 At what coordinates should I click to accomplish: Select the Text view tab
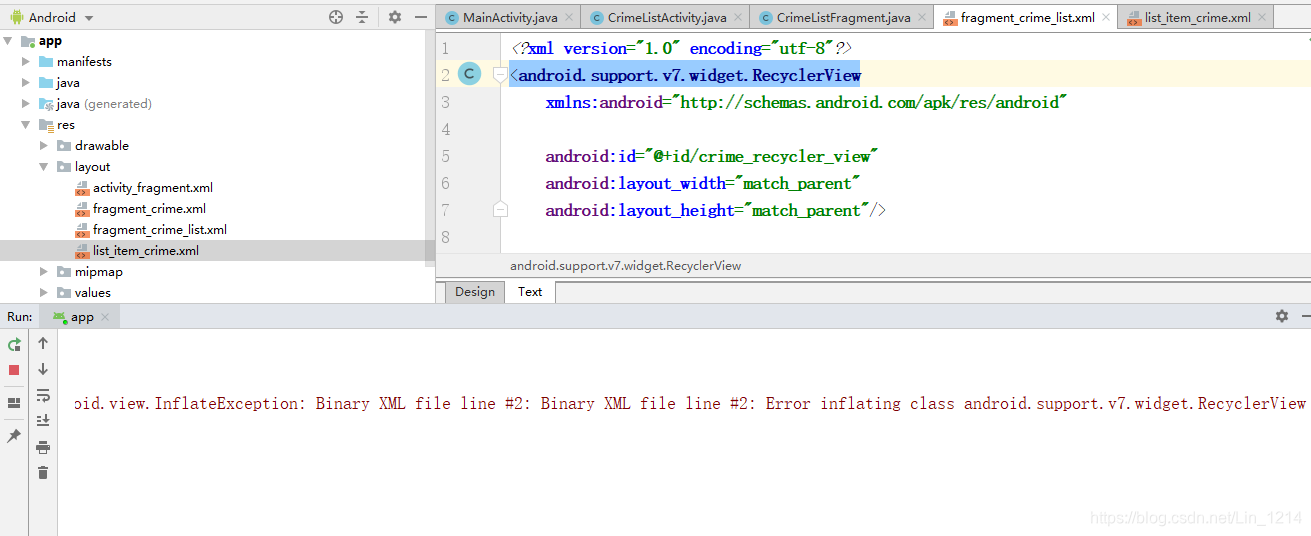pos(530,292)
